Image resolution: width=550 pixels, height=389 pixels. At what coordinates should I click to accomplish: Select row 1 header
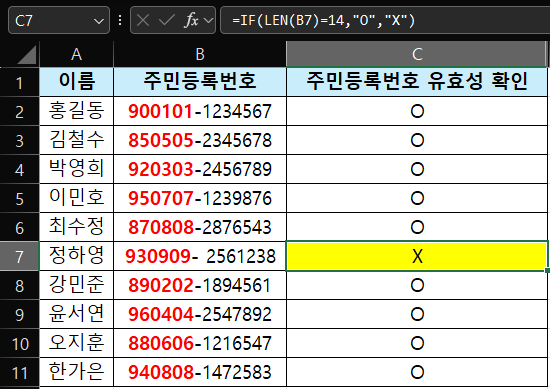[x=19, y=82]
